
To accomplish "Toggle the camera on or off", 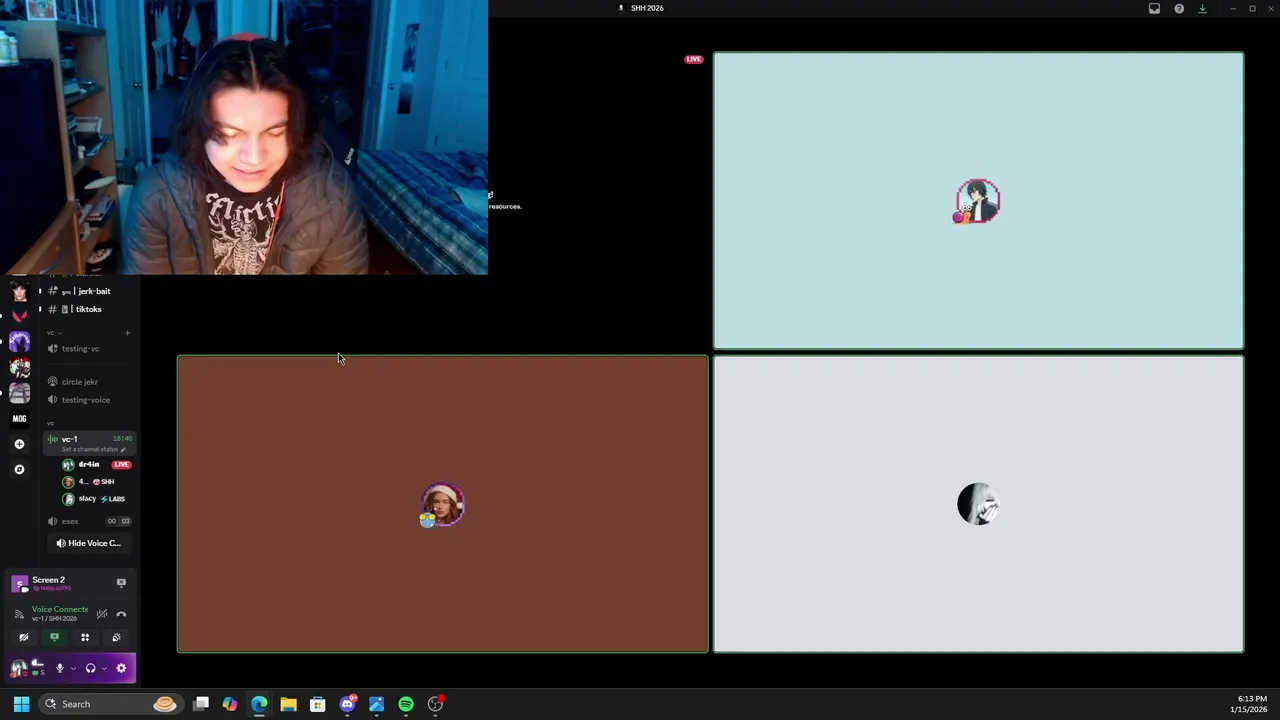I will (24, 637).
